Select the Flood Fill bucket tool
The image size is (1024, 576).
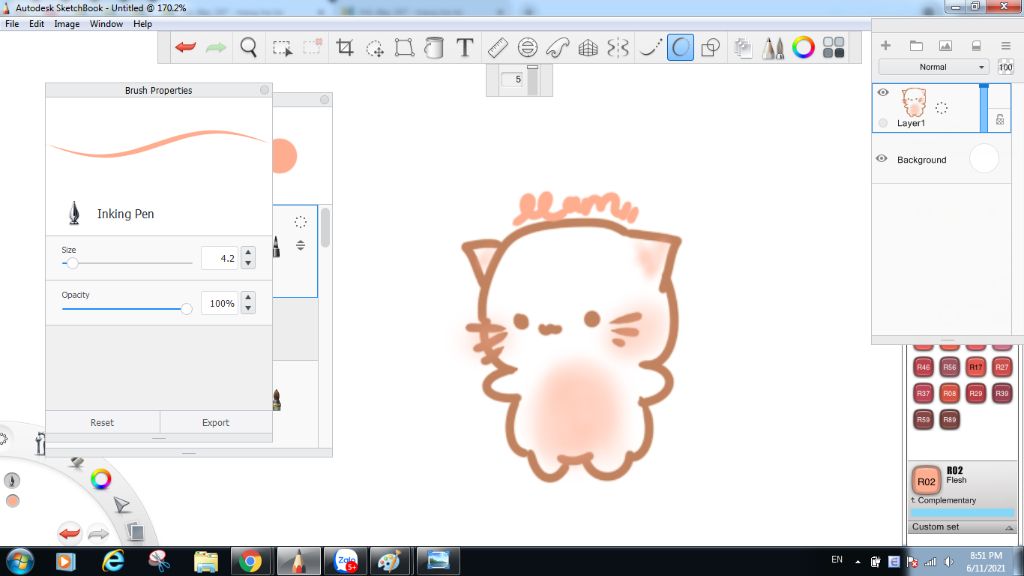click(x=434, y=47)
